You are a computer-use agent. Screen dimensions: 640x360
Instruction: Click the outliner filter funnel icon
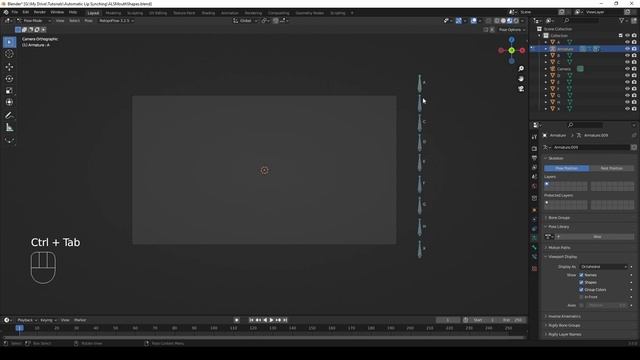[622, 20]
